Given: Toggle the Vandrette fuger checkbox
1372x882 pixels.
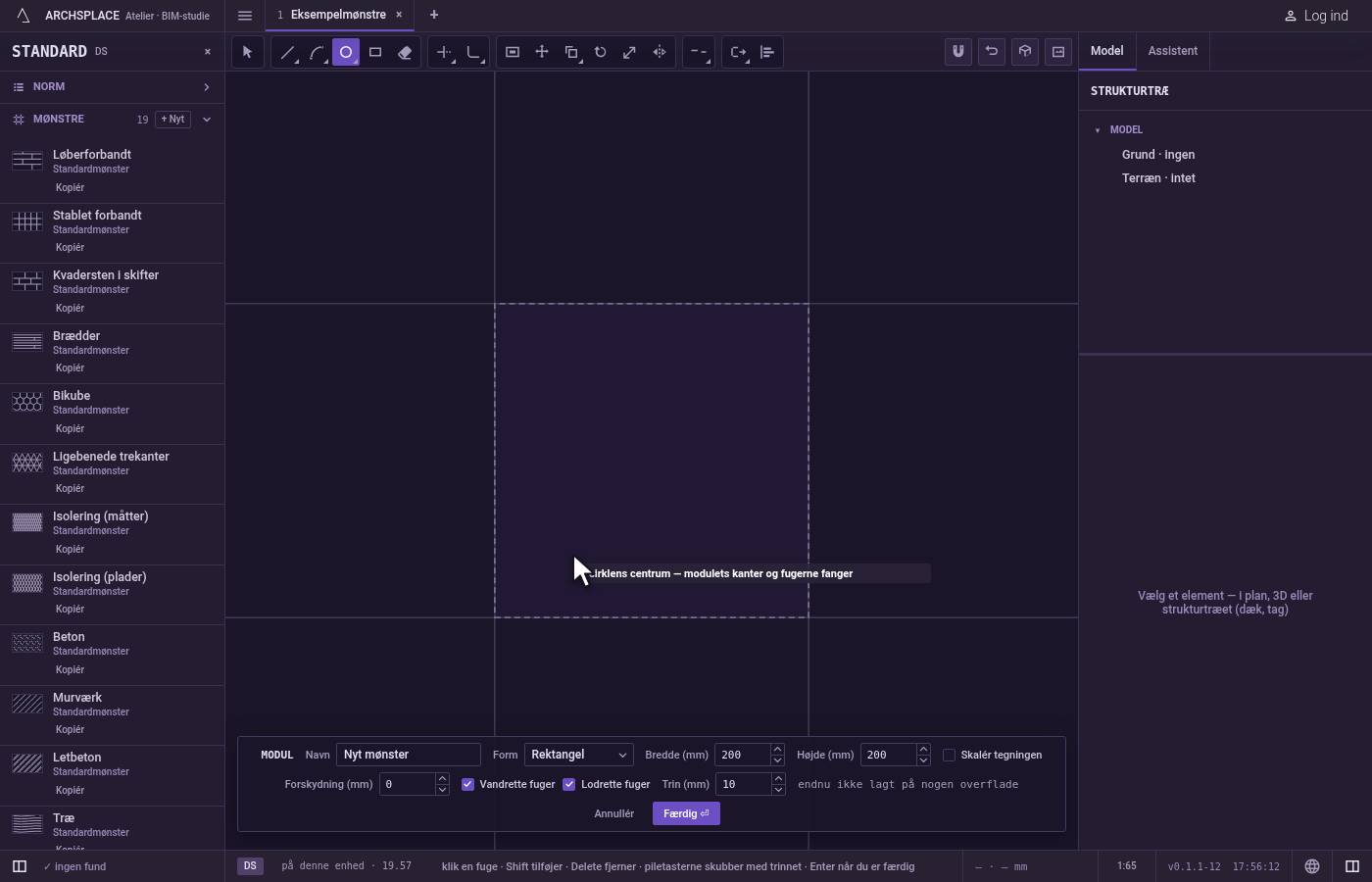Looking at the screenshot, I should [468, 784].
